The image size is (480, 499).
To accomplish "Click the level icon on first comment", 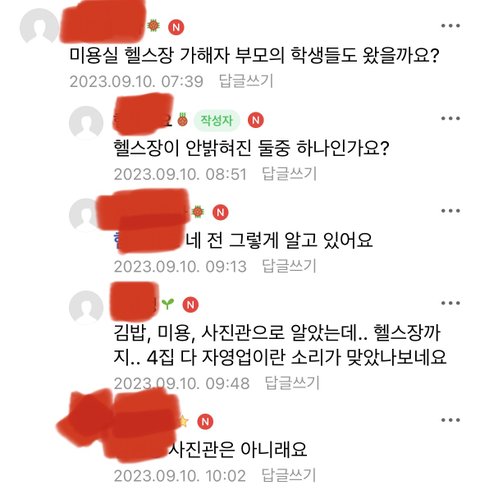I will (x=153, y=26).
